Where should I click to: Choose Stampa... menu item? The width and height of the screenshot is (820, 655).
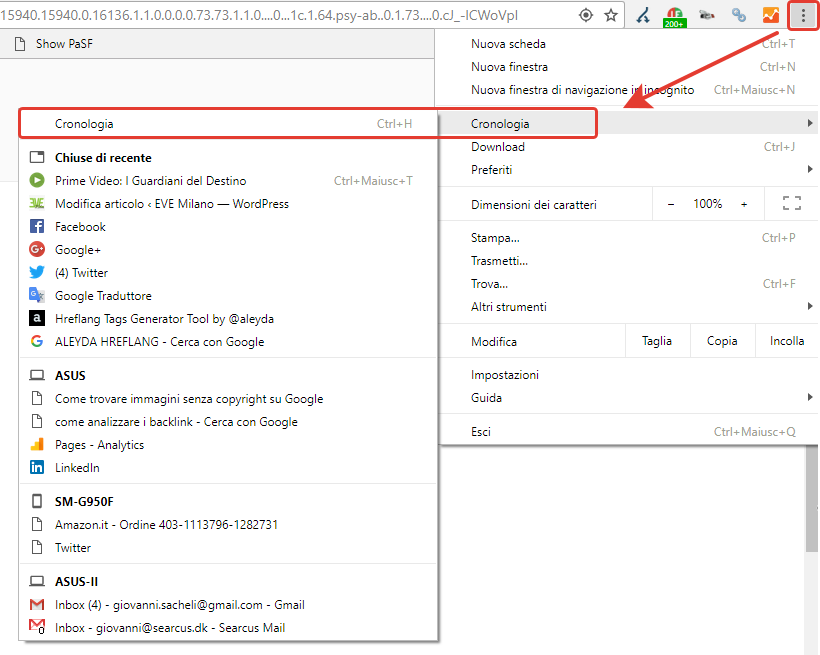coord(628,238)
